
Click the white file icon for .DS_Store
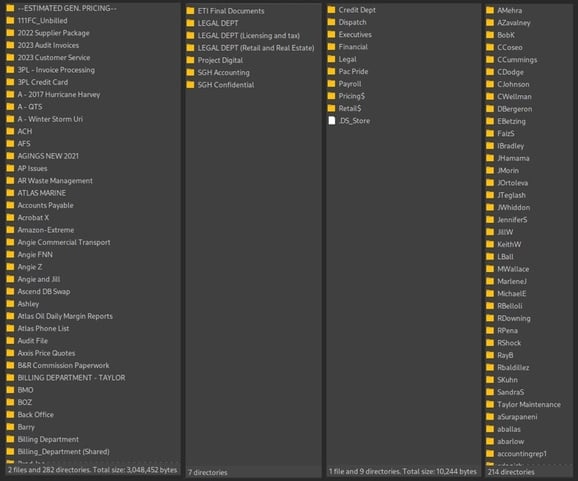click(x=332, y=121)
